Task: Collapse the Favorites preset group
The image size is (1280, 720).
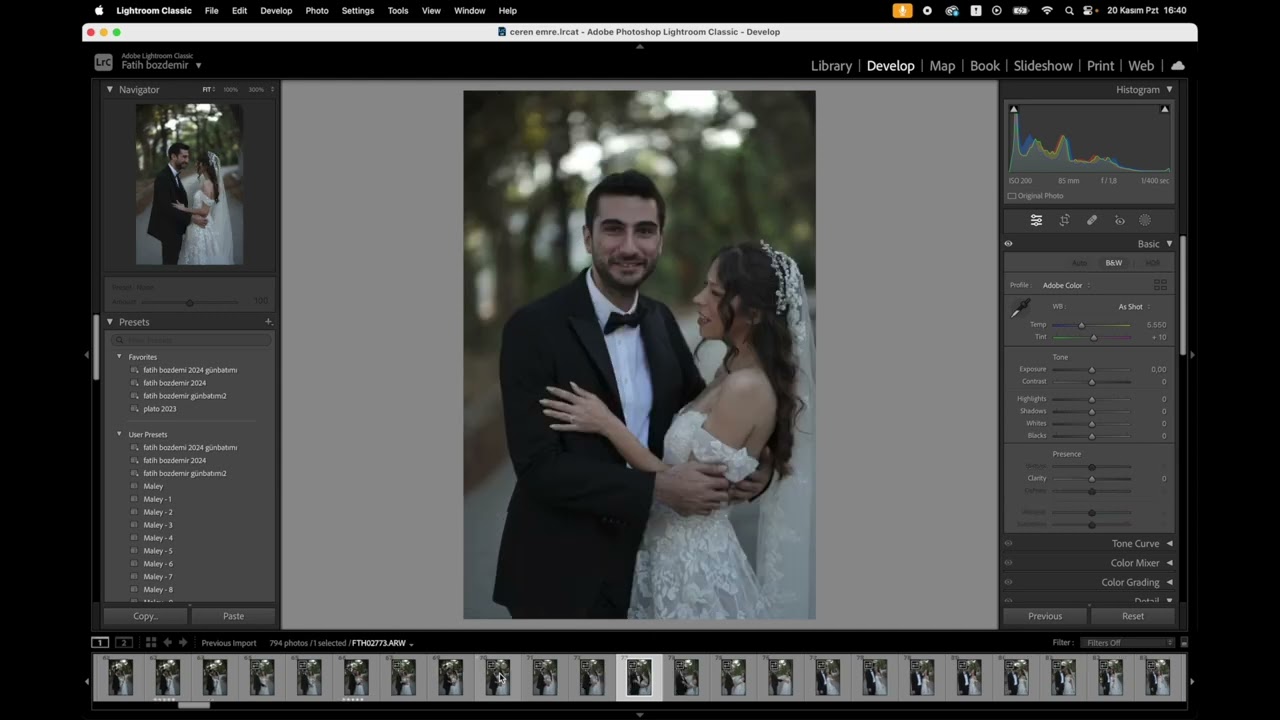Action: [x=119, y=357]
